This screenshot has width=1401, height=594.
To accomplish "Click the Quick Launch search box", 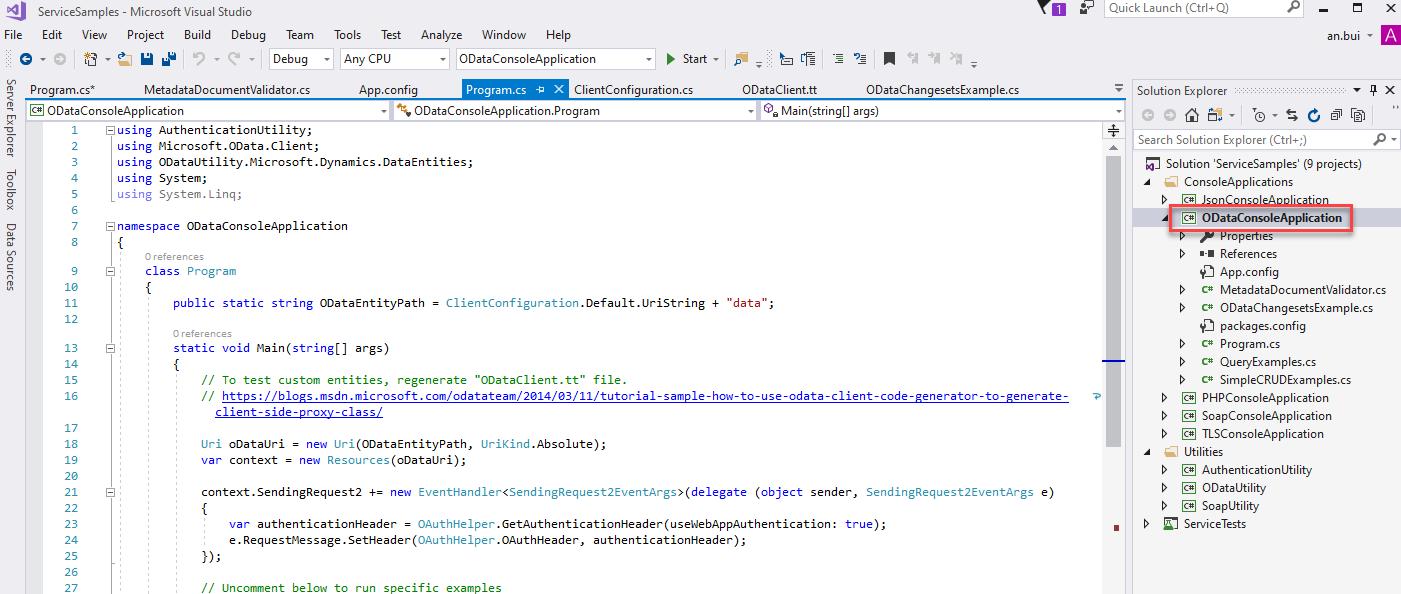I will pos(1204,8).
